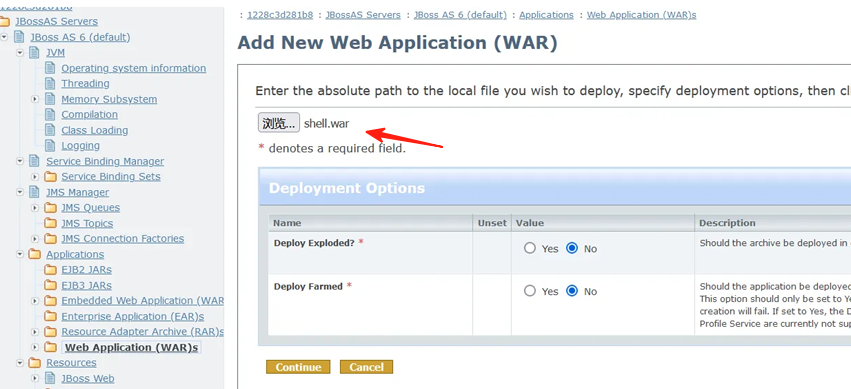Click the folder icon beside Enterprise Application (EAR)s

point(50,316)
